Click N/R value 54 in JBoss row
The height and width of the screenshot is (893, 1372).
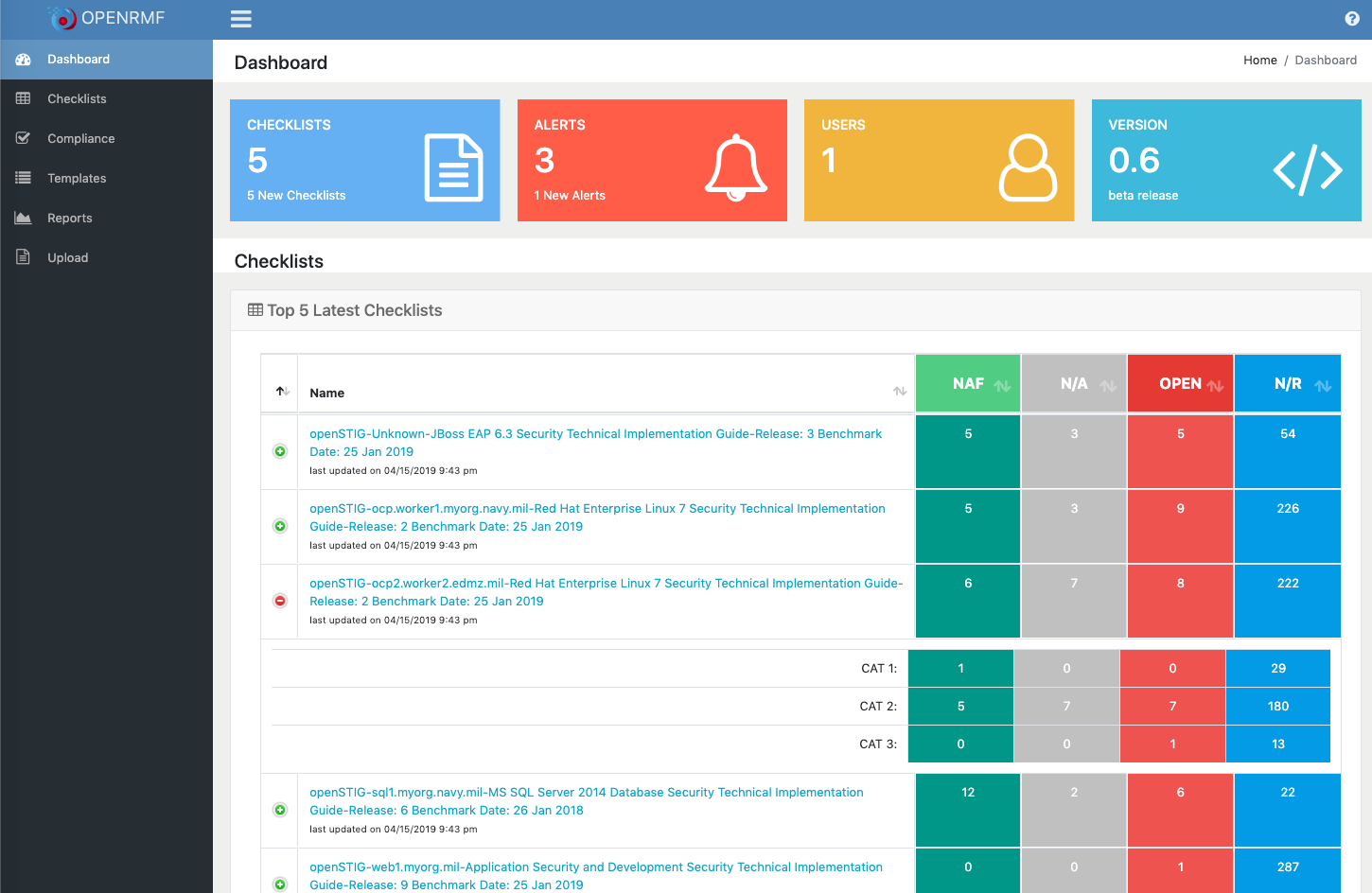(1288, 433)
